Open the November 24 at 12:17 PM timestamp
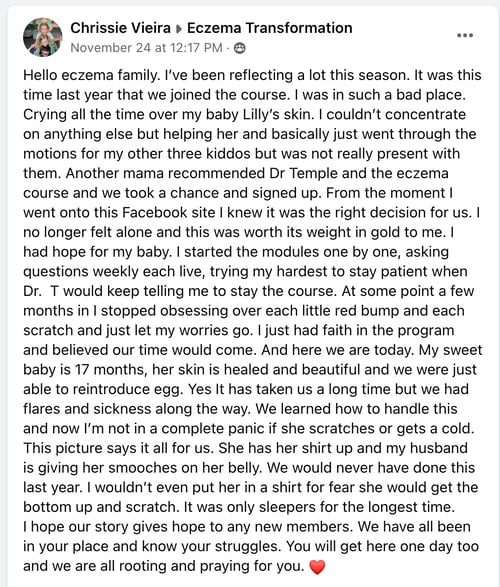This screenshot has width=500, height=587. click(146, 48)
